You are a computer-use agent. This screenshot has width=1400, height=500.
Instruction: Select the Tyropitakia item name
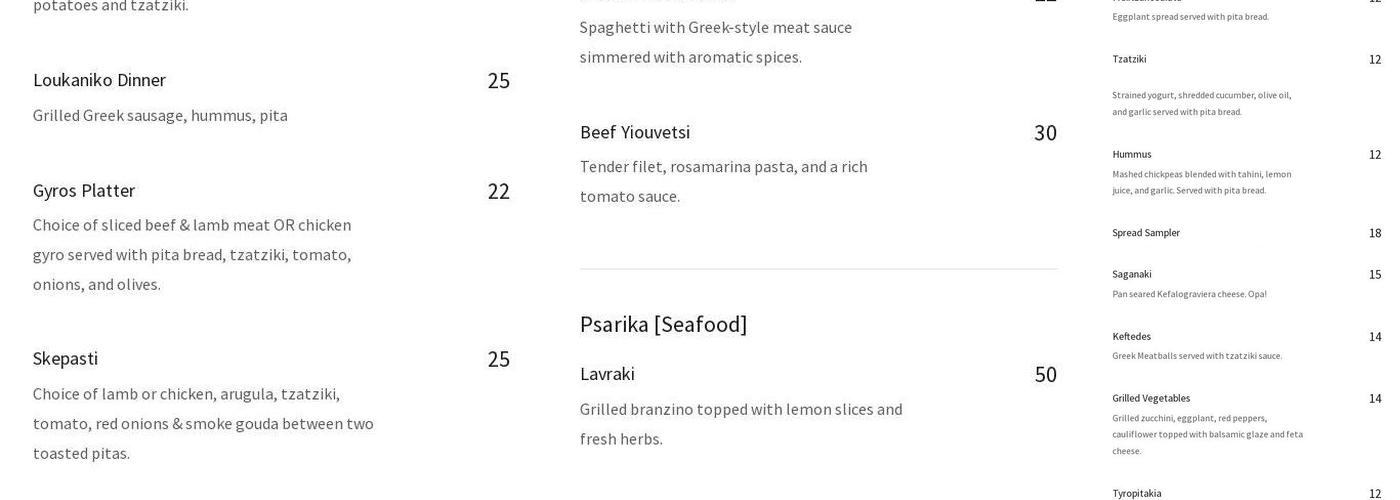click(1136, 493)
